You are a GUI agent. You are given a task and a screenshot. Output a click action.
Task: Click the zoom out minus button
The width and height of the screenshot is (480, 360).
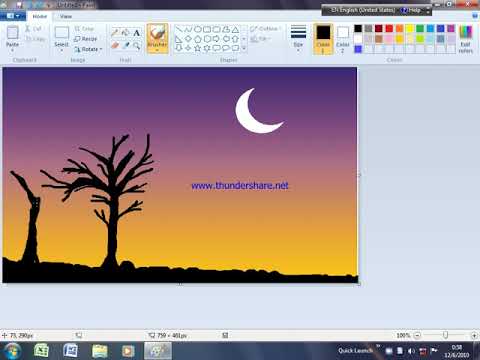[x=417, y=335]
